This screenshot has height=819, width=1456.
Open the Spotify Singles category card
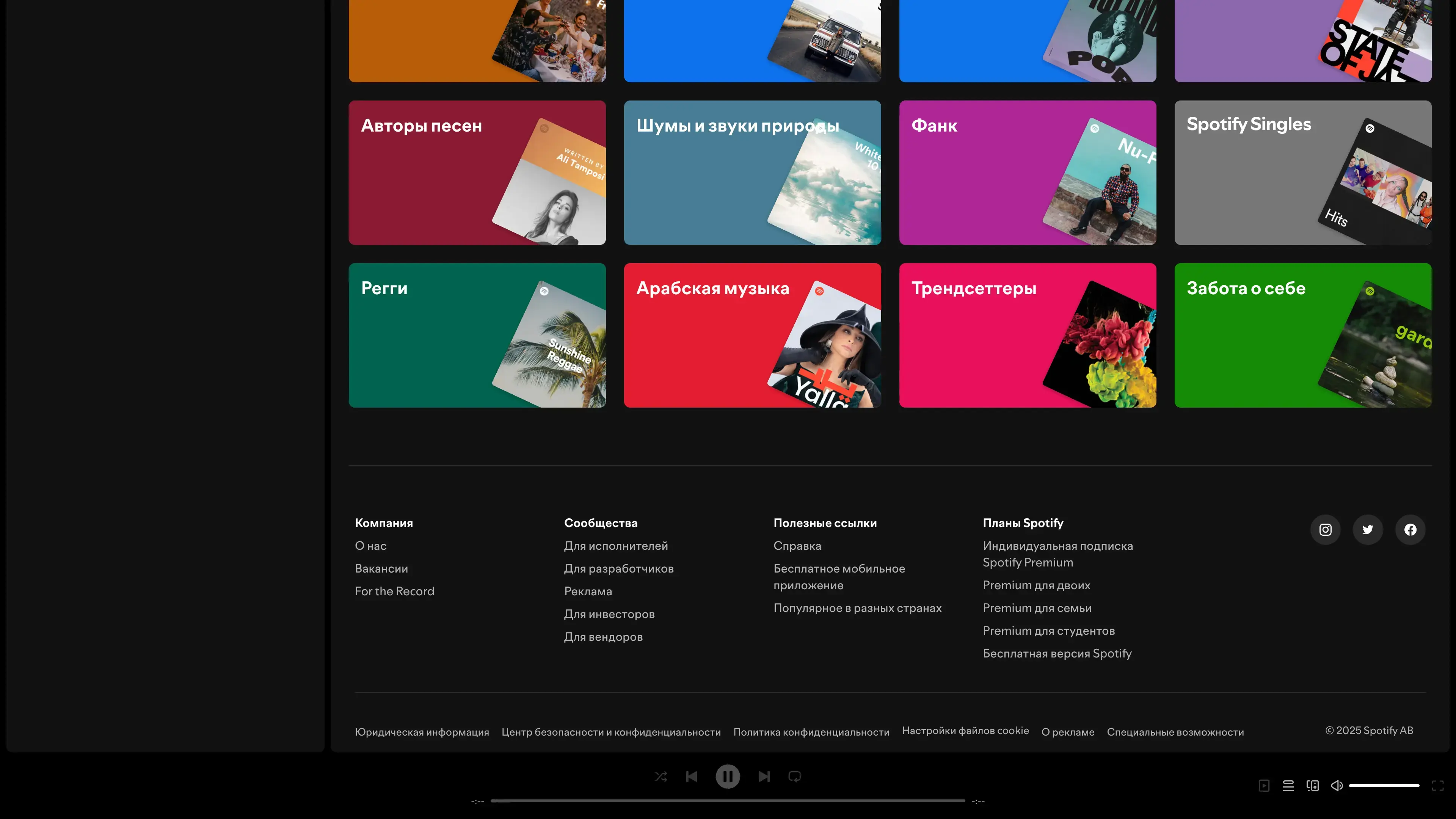click(x=1302, y=173)
